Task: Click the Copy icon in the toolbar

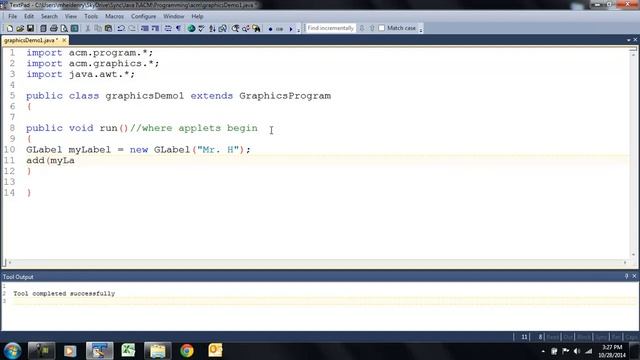Action: [98, 29]
